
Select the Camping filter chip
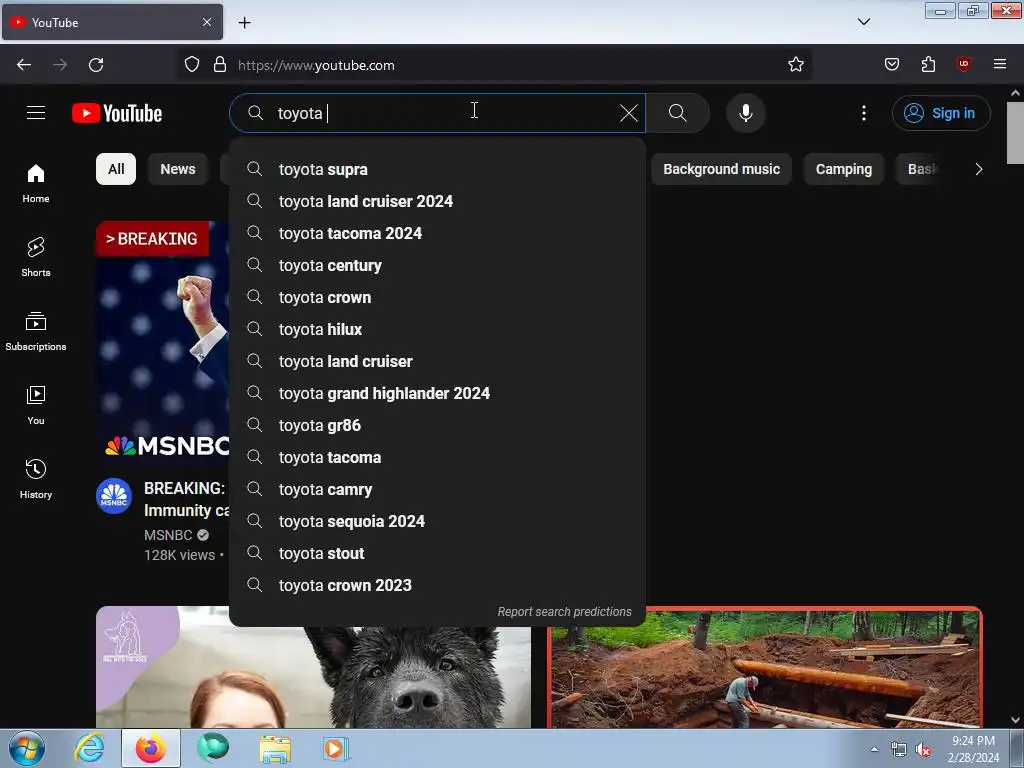pos(843,169)
